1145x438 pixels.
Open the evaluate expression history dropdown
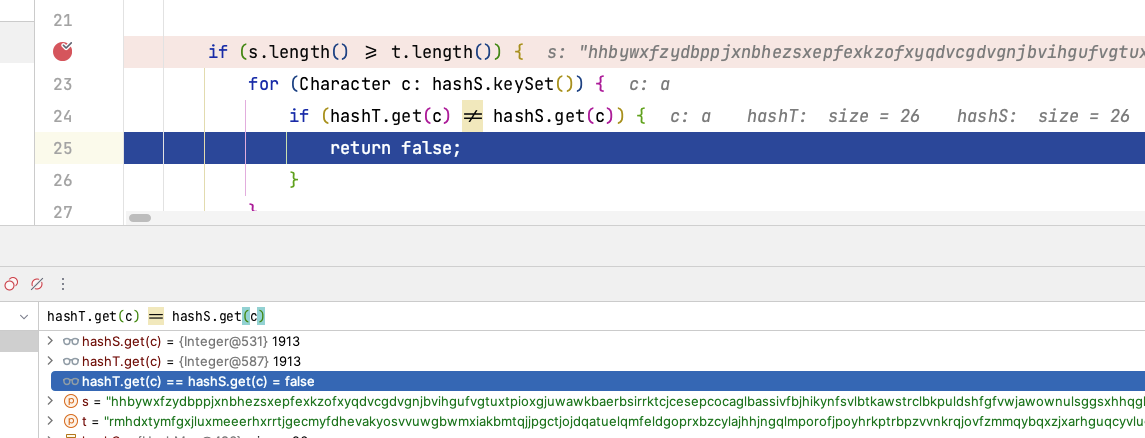click(24, 317)
